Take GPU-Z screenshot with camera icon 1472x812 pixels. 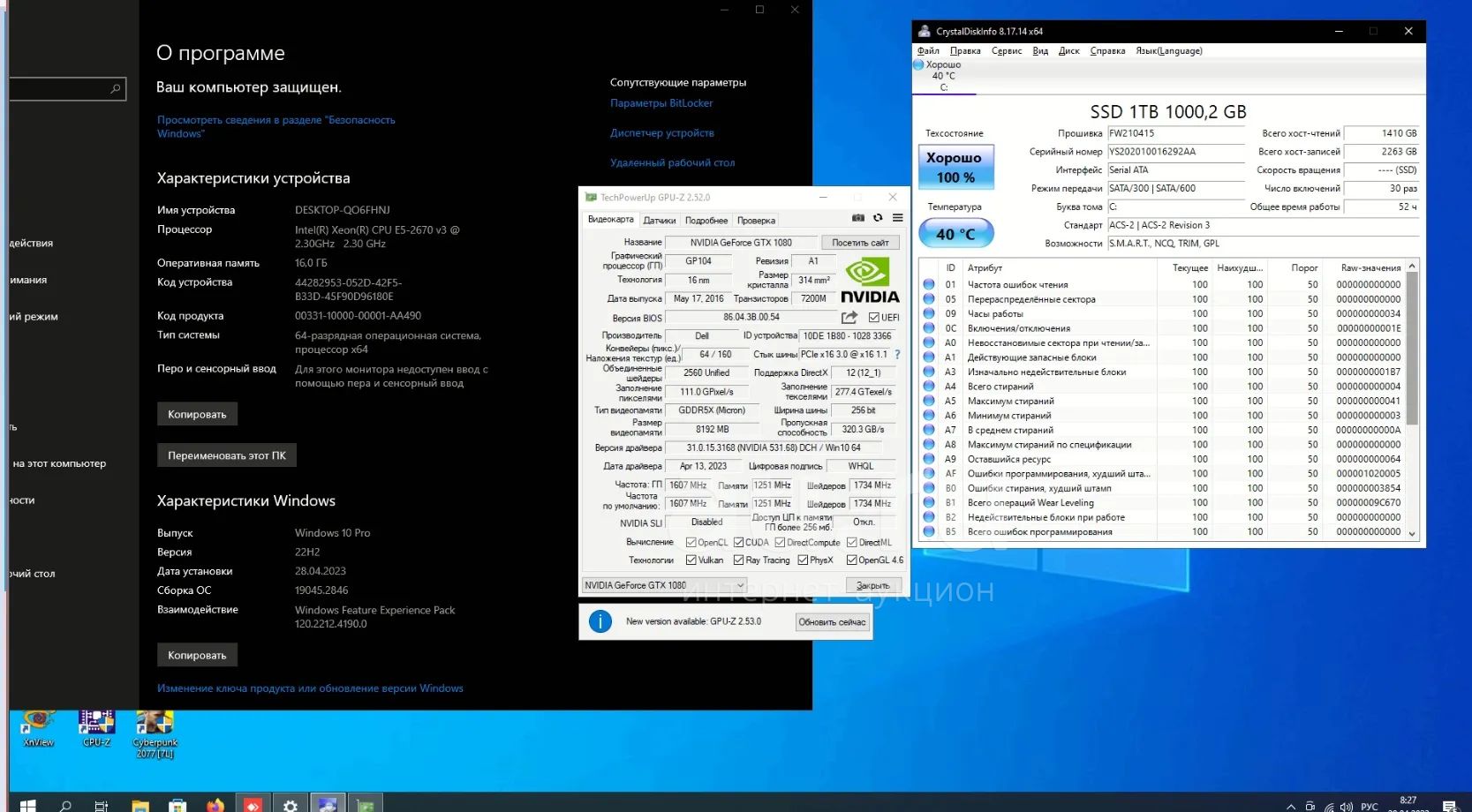pyautogui.click(x=857, y=218)
